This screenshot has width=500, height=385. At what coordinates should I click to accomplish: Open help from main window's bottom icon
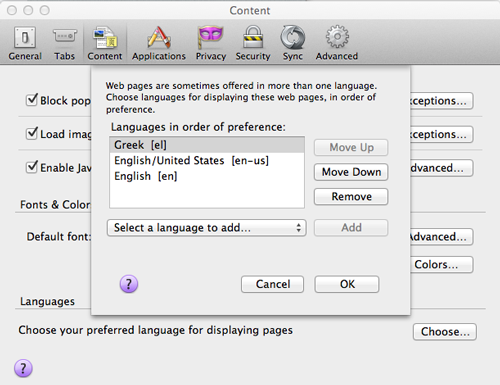[23, 368]
